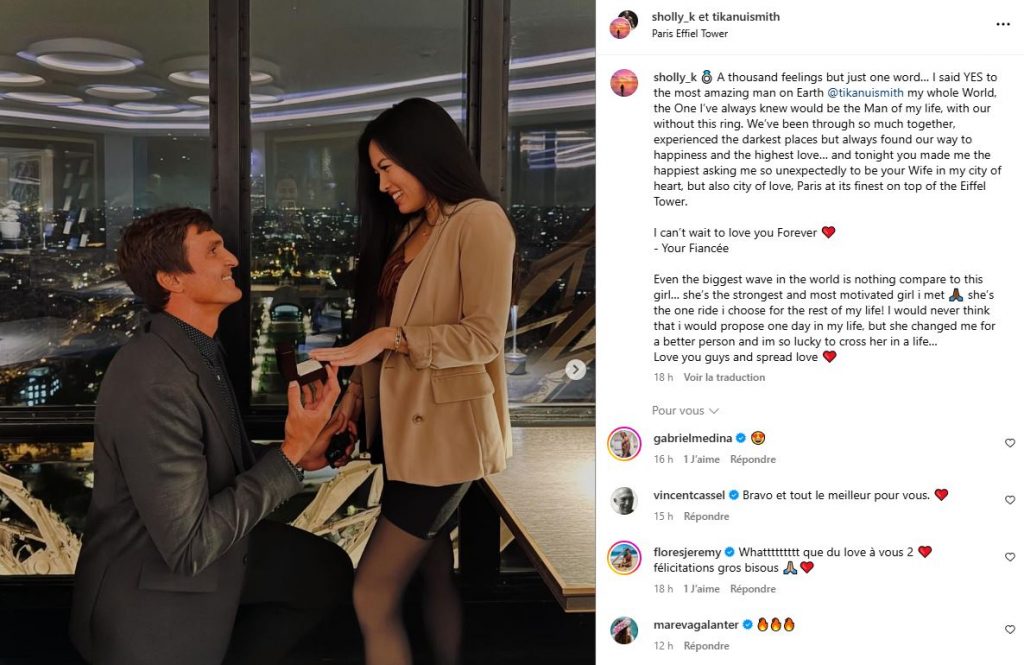1024x665 pixels.
Task: Reply to floresjeremy's comment via Répondre
Action: [x=753, y=589]
